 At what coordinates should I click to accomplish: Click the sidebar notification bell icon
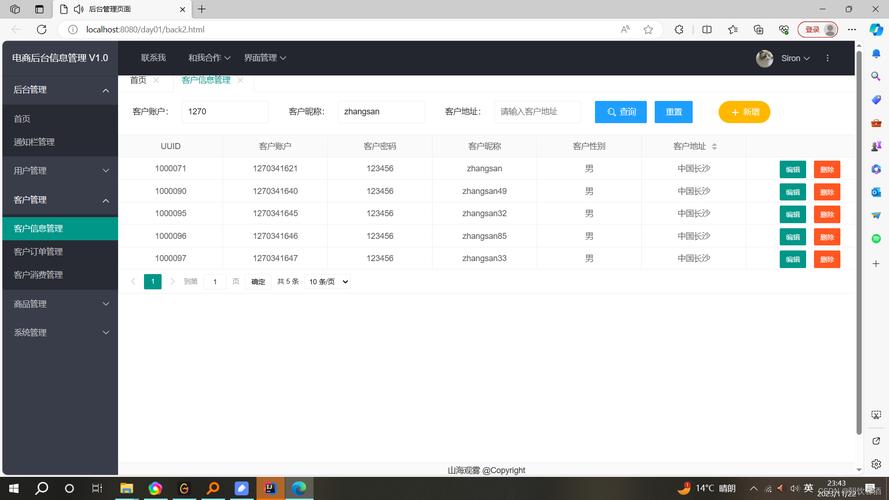click(876, 53)
